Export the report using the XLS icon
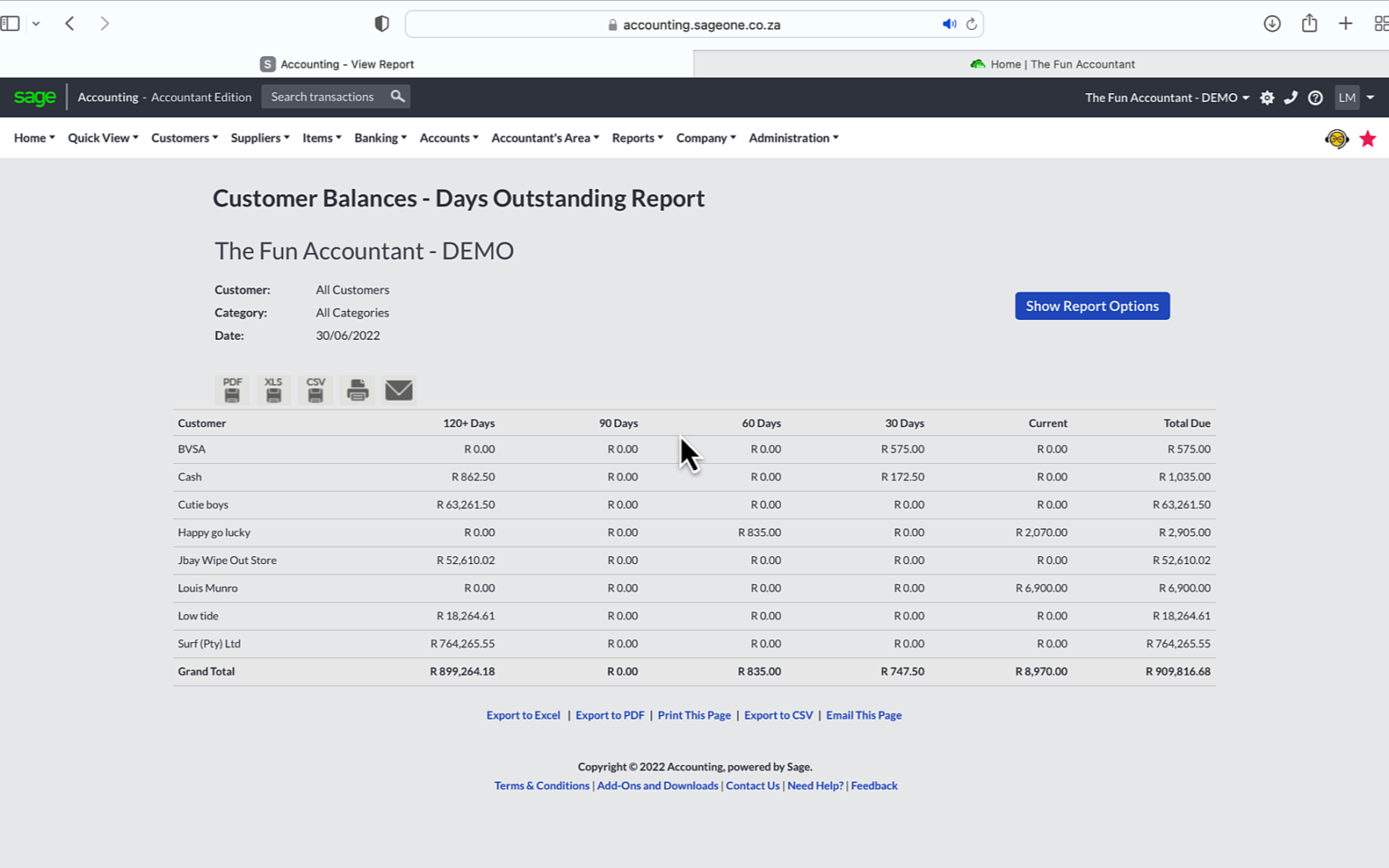The image size is (1389, 868). click(273, 390)
